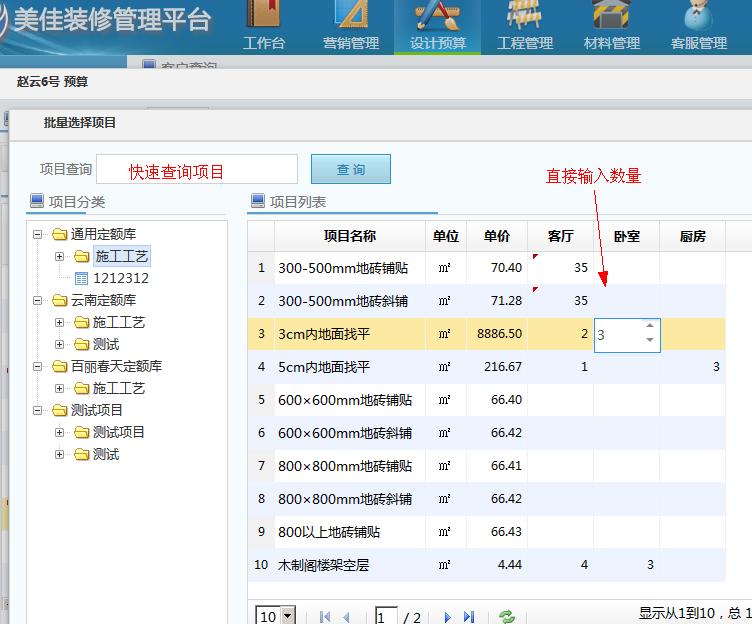
Task: Click the green refresh icon in pager
Action: (x=506, y=617)
